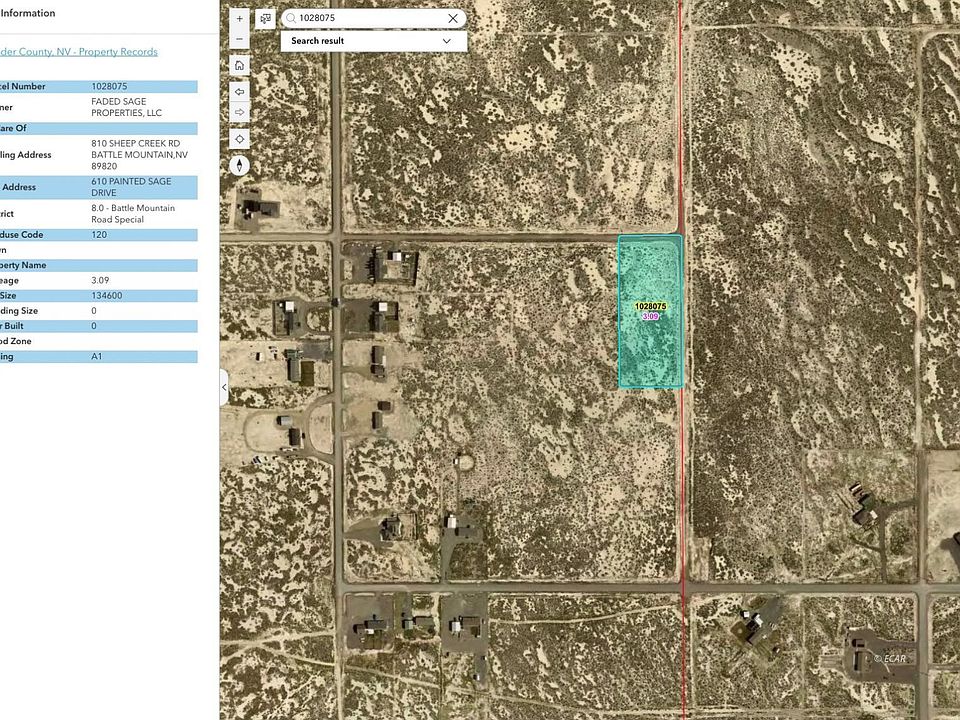Click the owner name Faded Sage Properties
This screenshot has width=960, height=720.
[126, 107]
